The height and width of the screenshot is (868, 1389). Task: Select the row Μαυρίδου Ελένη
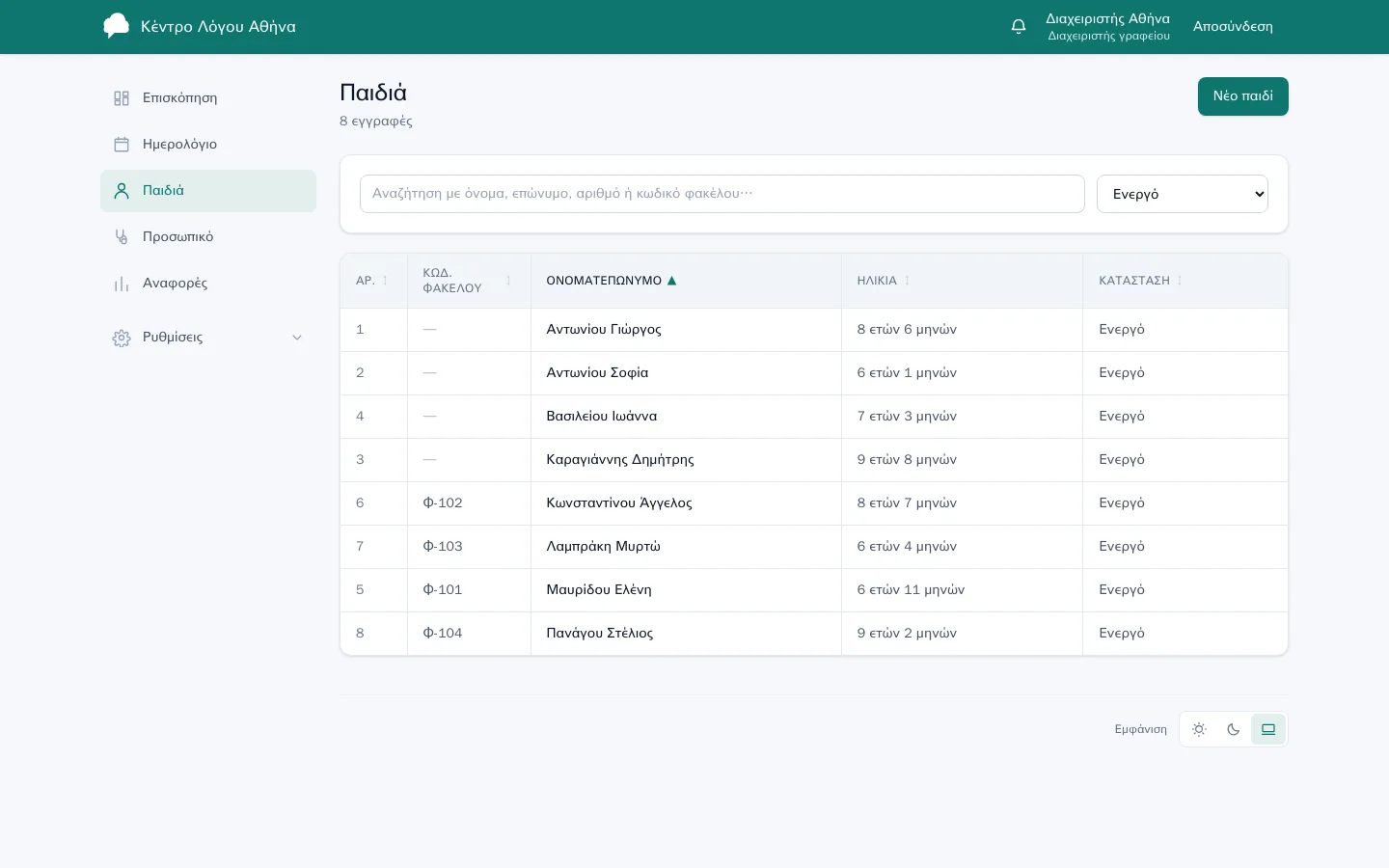(x=814, y=590)
